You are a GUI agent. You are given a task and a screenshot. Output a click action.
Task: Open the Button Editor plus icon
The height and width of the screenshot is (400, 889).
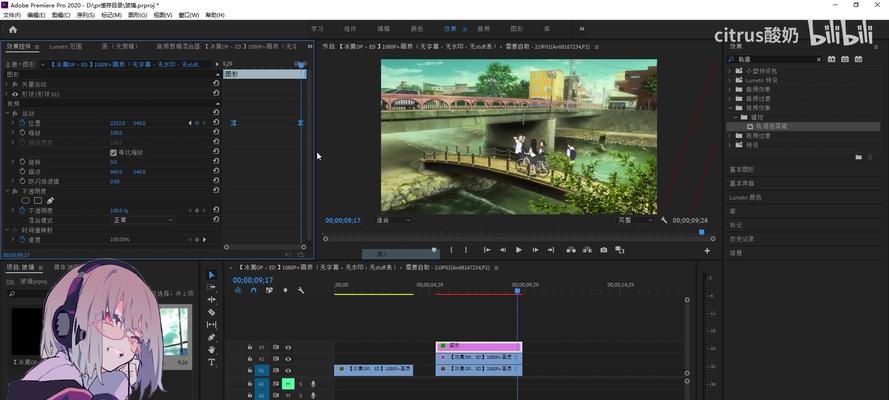707,250
